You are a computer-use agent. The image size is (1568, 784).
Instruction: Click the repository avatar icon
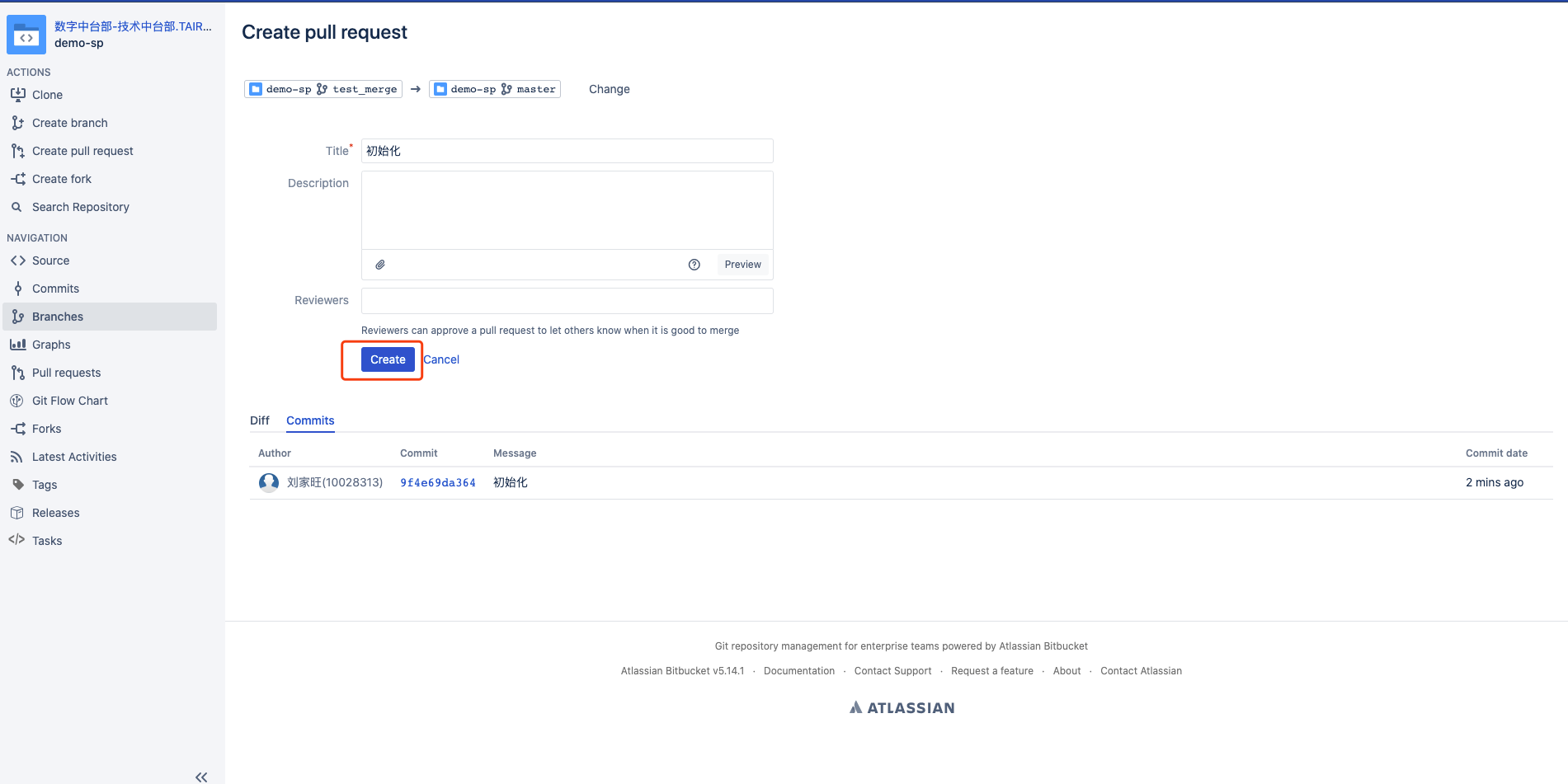pyautogui.click(x=26, y=35)
